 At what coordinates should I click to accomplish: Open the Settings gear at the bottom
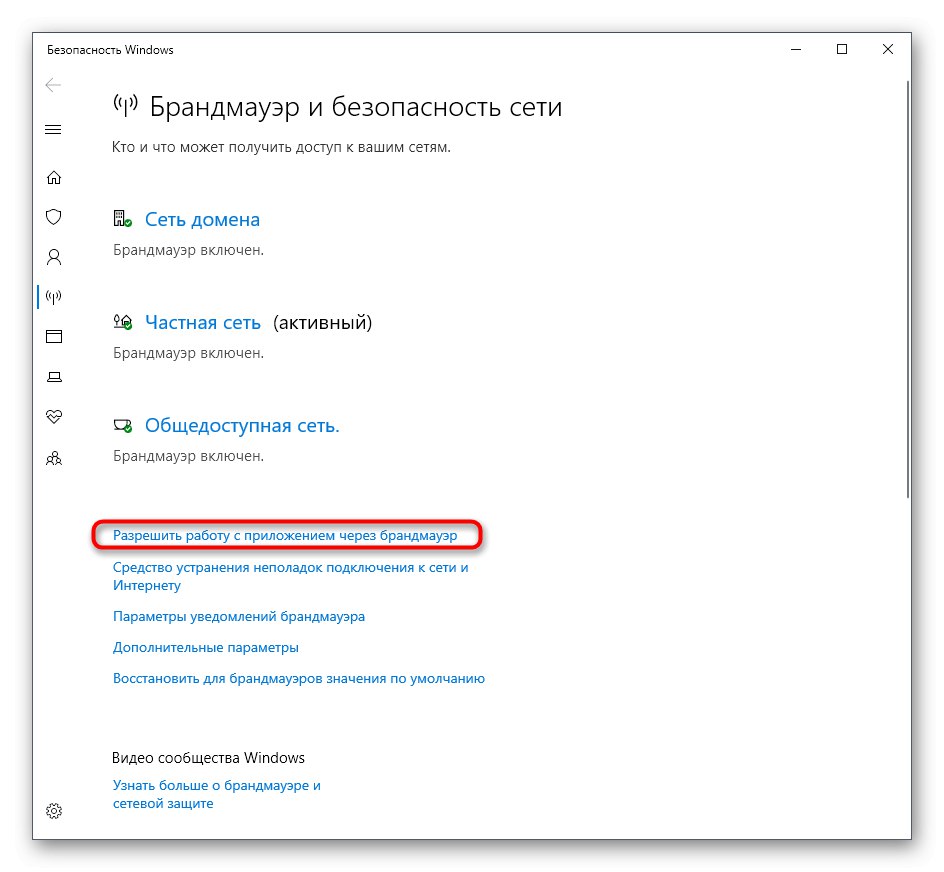[x=53, y=812]
